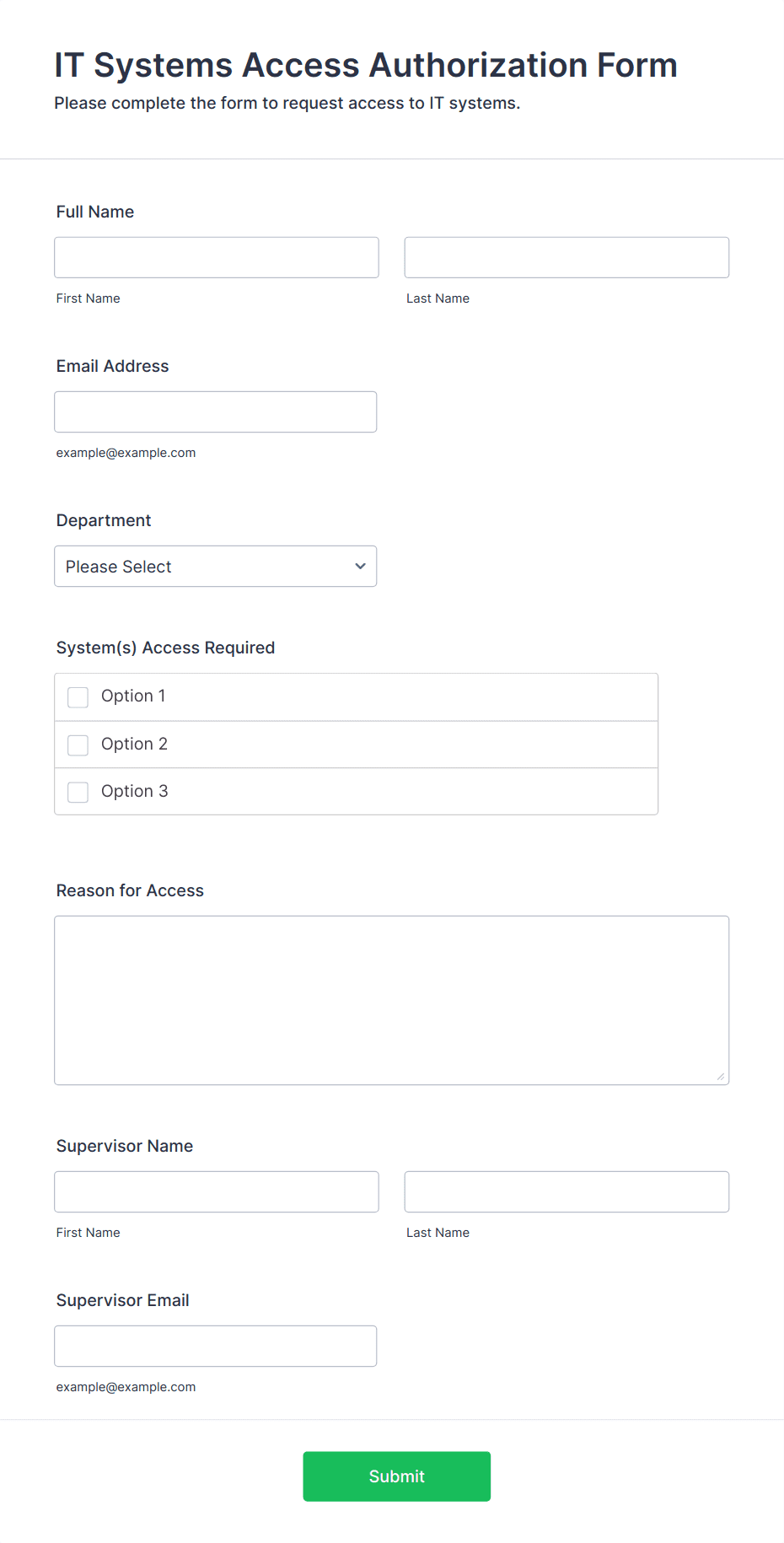Click the chevron arrow in Department dropdown
Image resolution: width=784 pixels, height=1543 pixels.
pos(360,567)
